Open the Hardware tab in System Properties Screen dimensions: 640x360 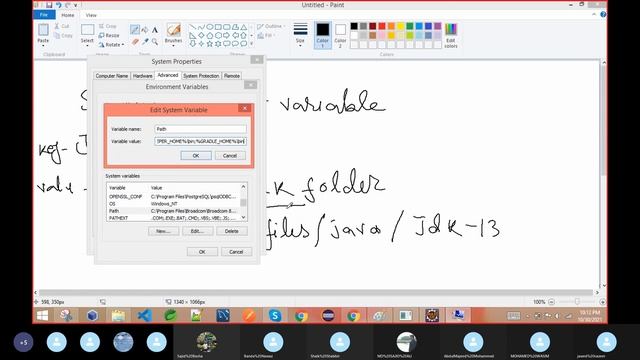click(142, 76)
